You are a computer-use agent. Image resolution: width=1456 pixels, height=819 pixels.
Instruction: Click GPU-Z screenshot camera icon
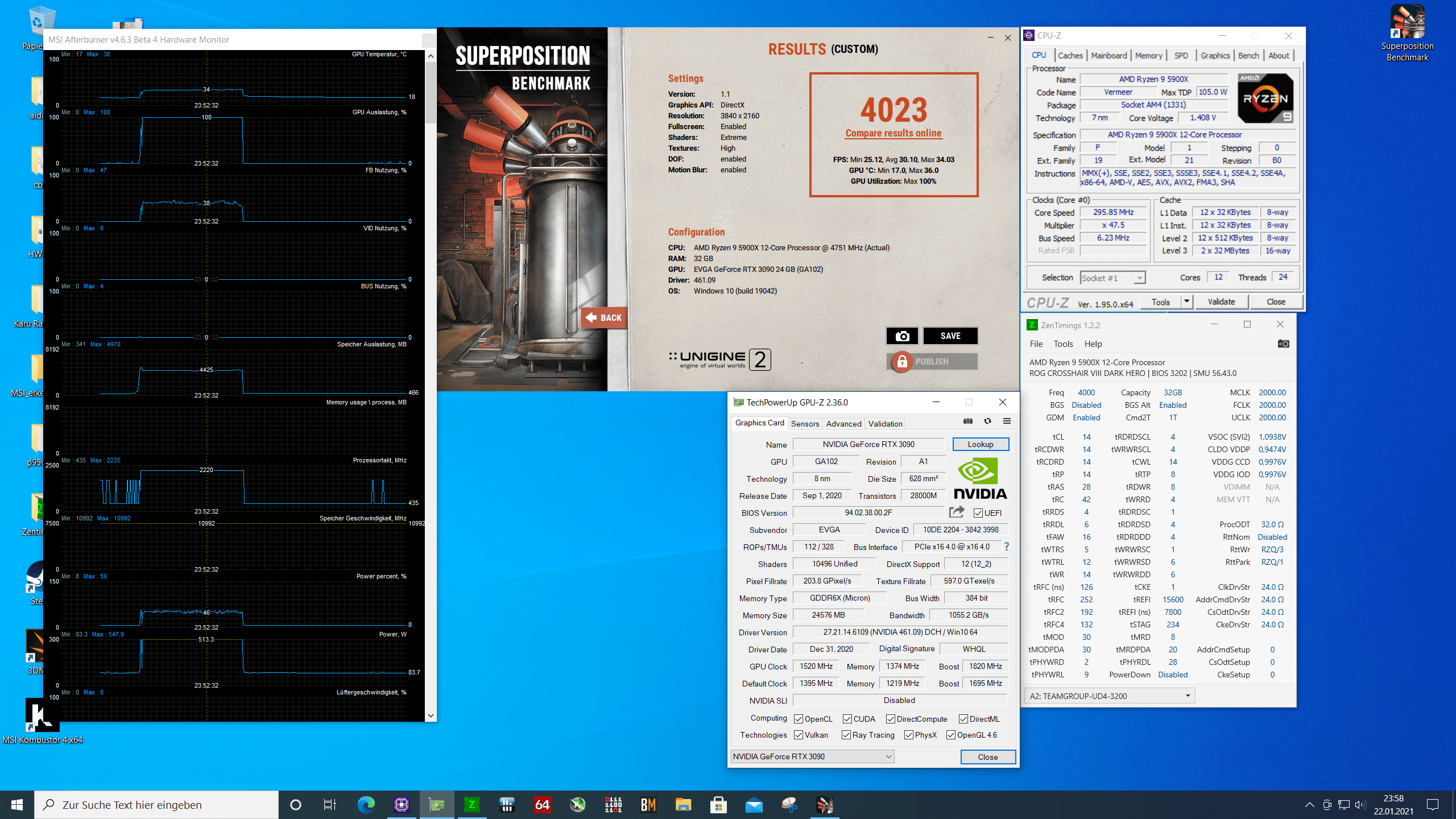pos(968,421)
